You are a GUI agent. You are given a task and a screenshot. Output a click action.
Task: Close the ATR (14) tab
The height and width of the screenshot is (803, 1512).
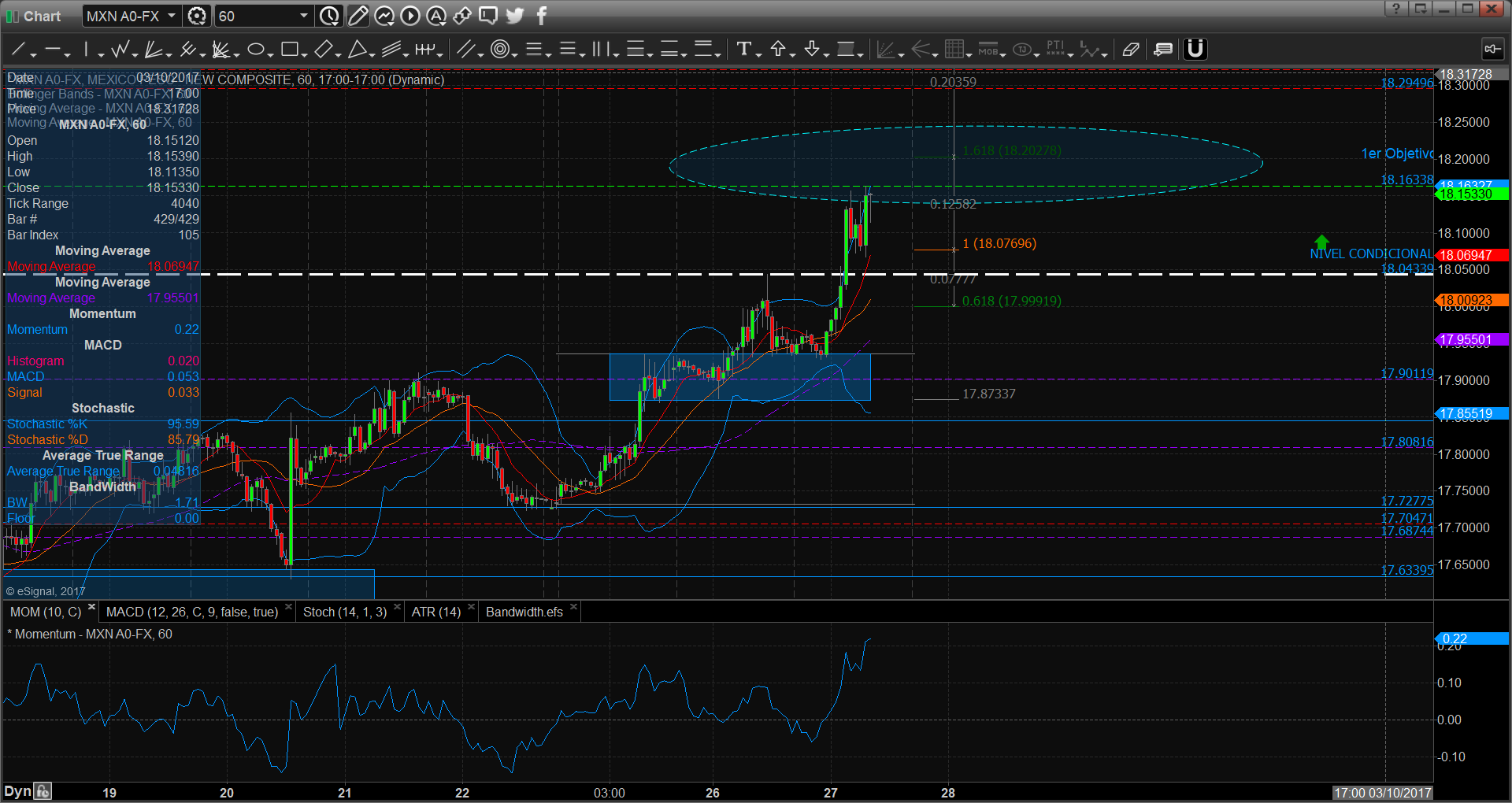(471, 607)
